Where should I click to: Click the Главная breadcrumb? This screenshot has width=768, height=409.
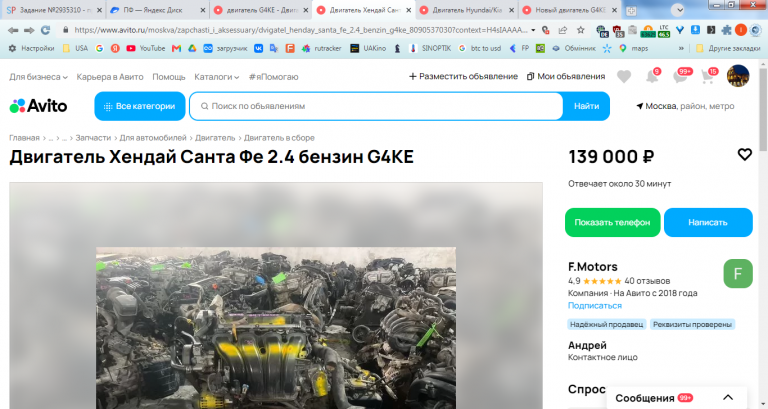pyautogui.click(x=24, y=138)
